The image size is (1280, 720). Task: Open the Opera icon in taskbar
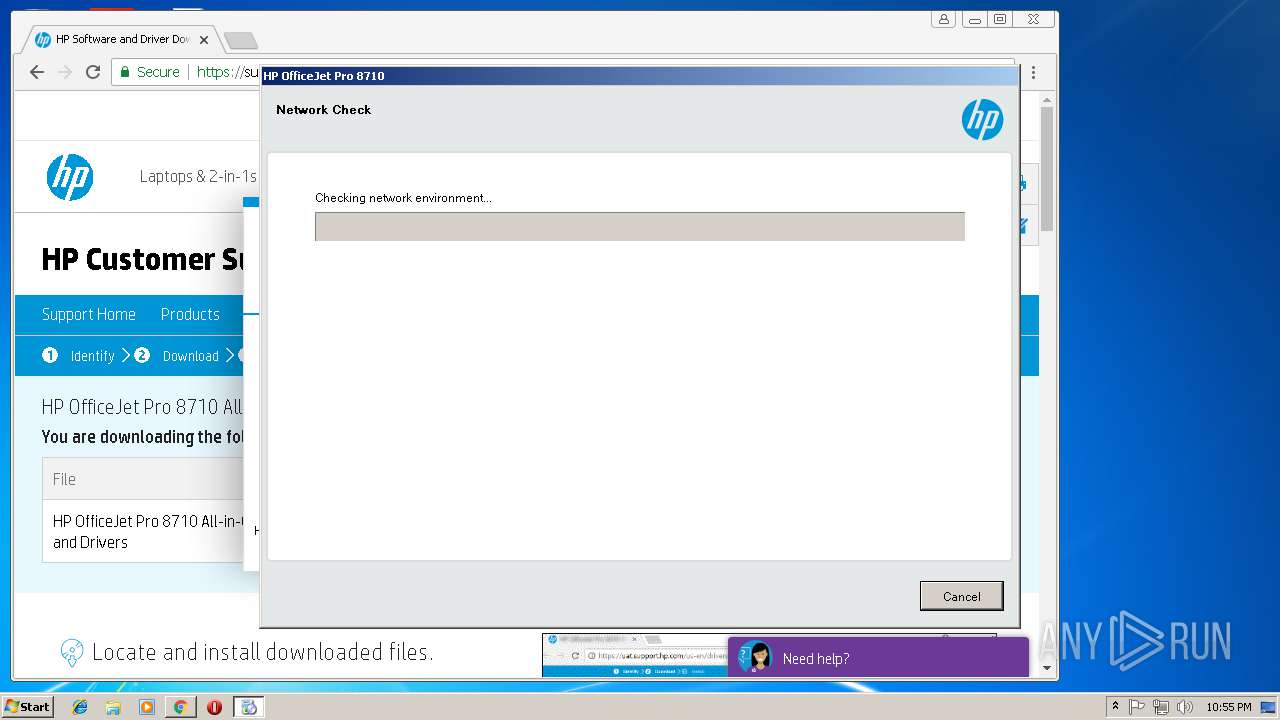(x=214, y=707)
